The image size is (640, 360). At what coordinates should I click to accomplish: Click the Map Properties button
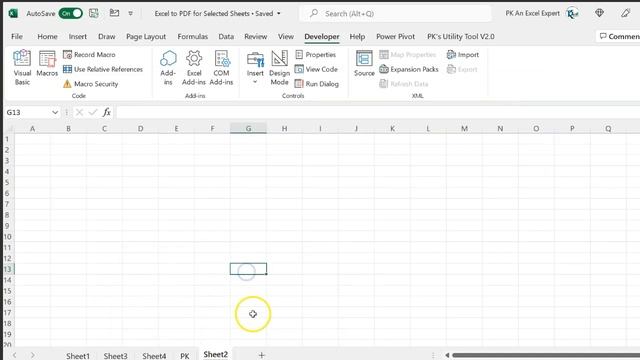pos(407,55)
